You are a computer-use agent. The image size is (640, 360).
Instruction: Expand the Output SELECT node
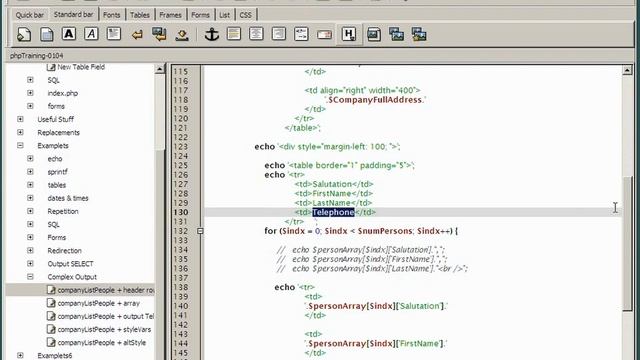30,264
